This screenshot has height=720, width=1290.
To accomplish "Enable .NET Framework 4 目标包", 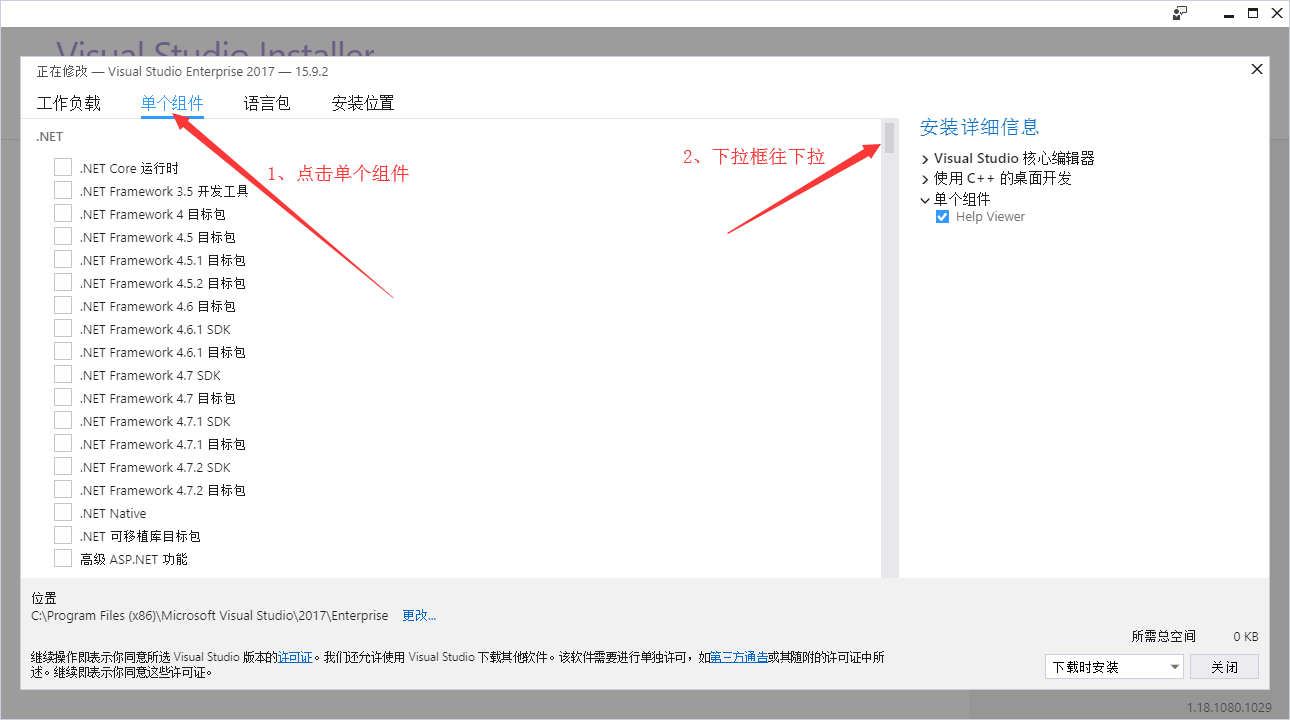I will (x=63, y=214).
